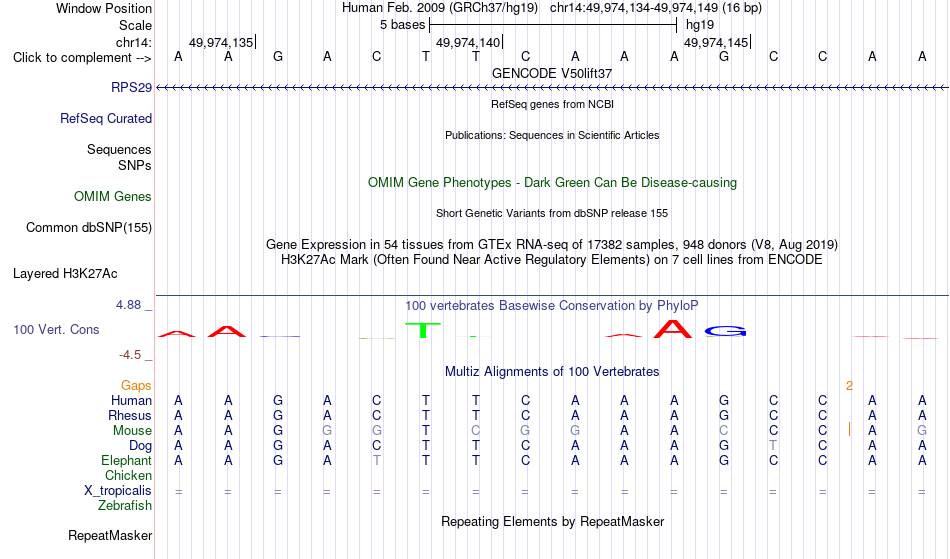This screenshot has width=950, height=559.
Task: Click the 4.88 PhyloP maximum value
Action: point(128,305)
